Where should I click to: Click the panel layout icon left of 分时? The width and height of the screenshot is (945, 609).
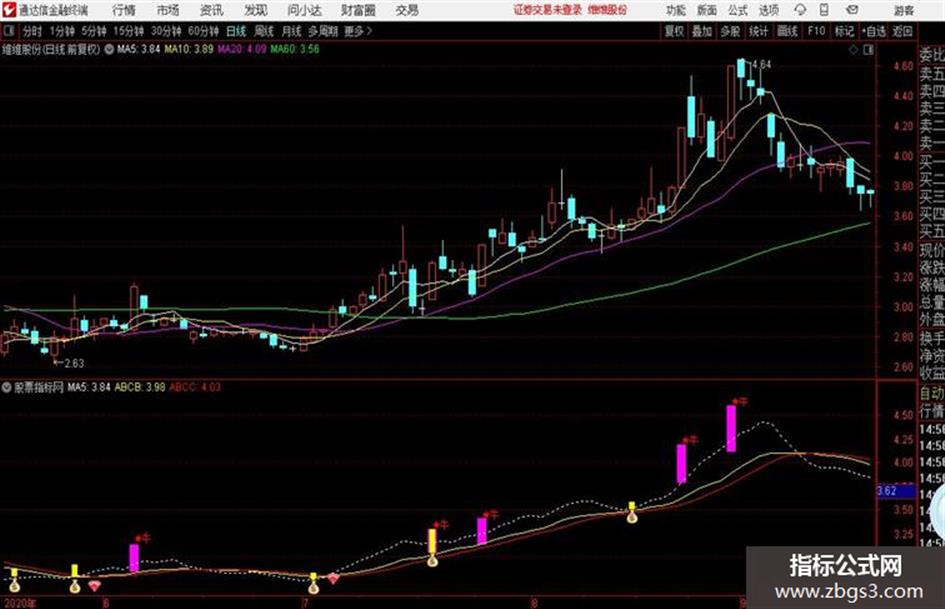[x=8, y=31]
